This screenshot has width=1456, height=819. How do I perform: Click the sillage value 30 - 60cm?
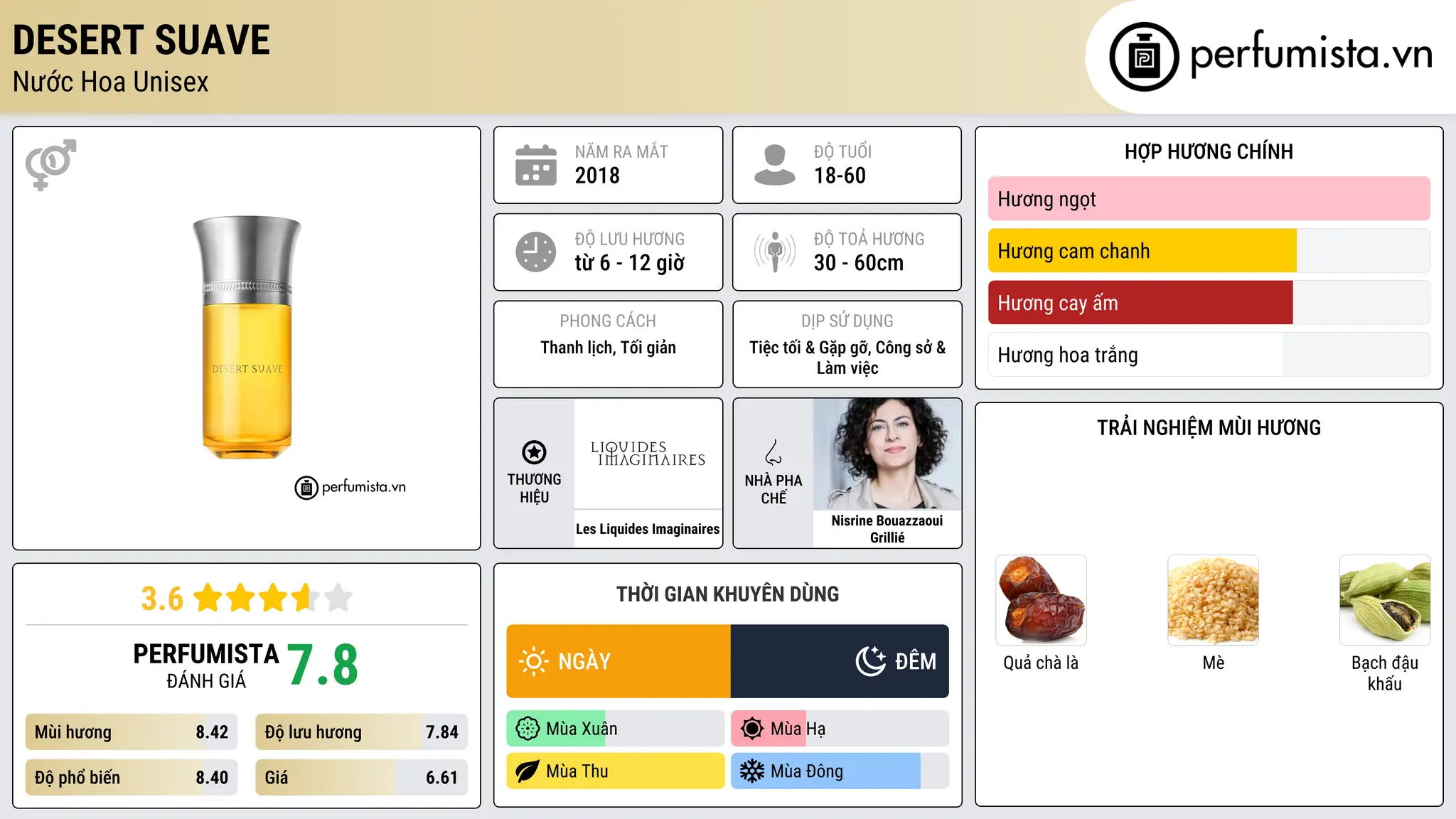click(859, 263)
